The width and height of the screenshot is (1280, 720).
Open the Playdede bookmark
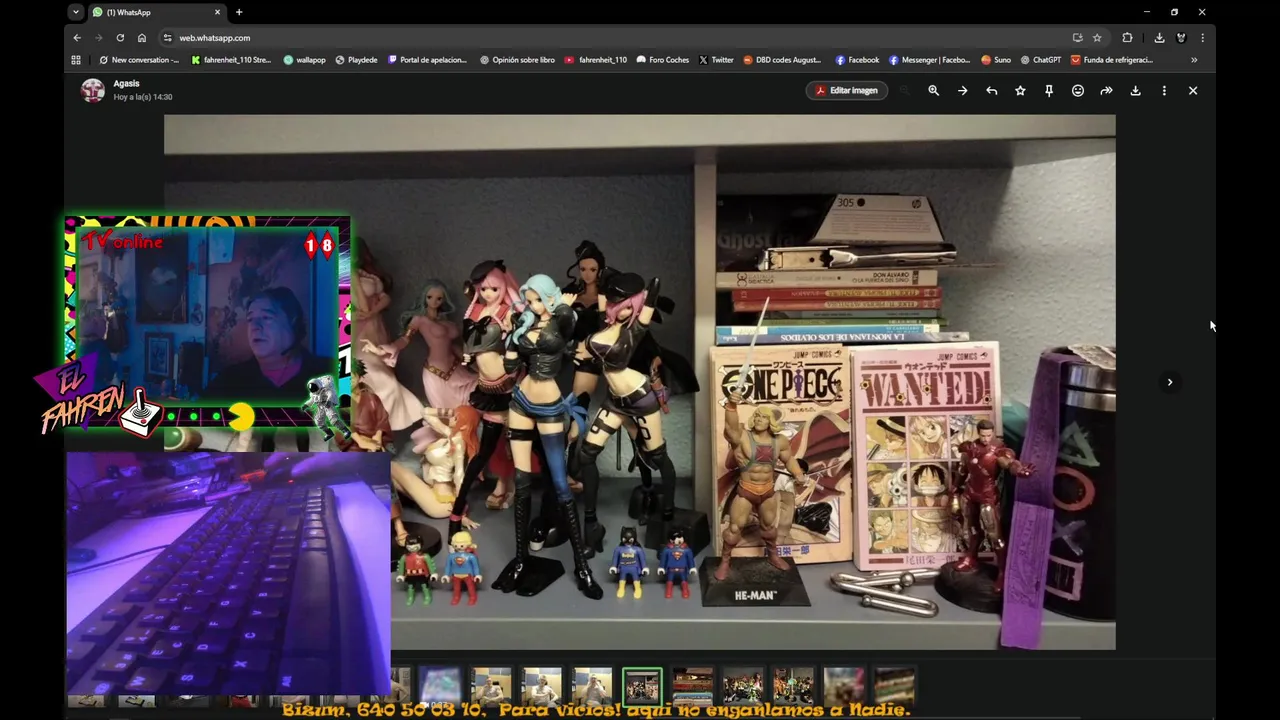click(x=356, y=60)
